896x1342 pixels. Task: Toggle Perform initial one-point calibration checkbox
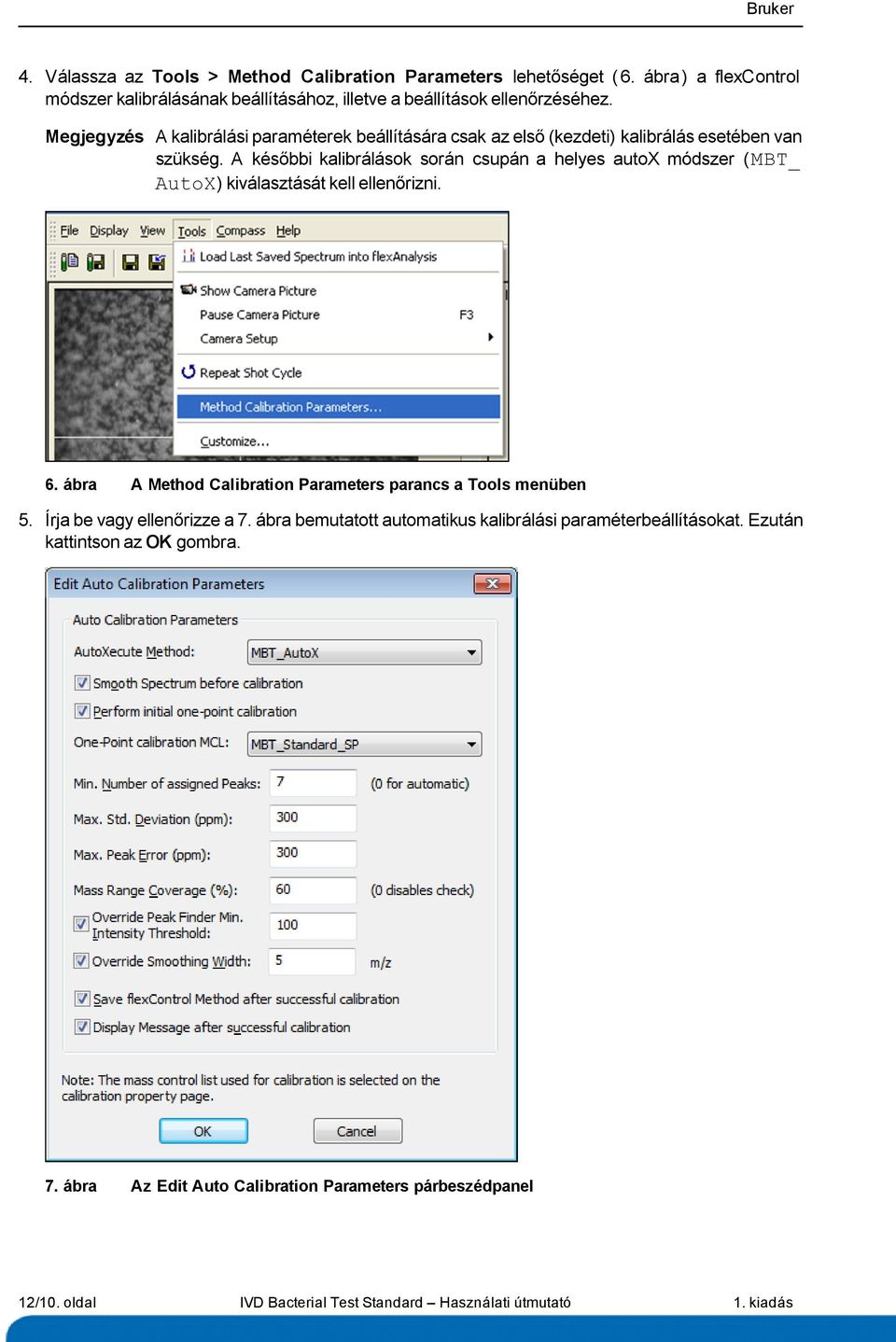click(x=82, y=711)
